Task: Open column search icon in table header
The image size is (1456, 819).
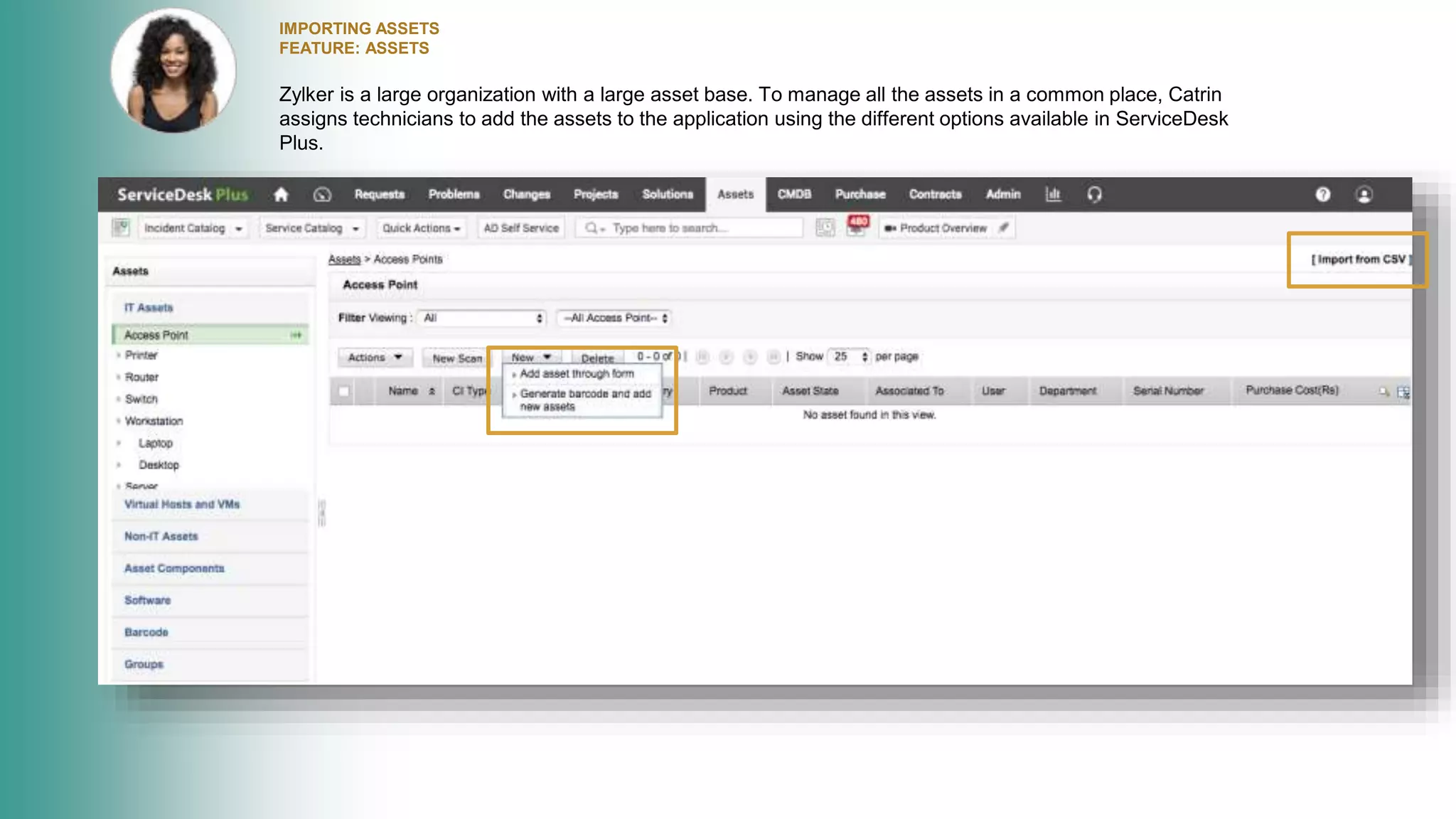Action: (x=1383, y=391)
